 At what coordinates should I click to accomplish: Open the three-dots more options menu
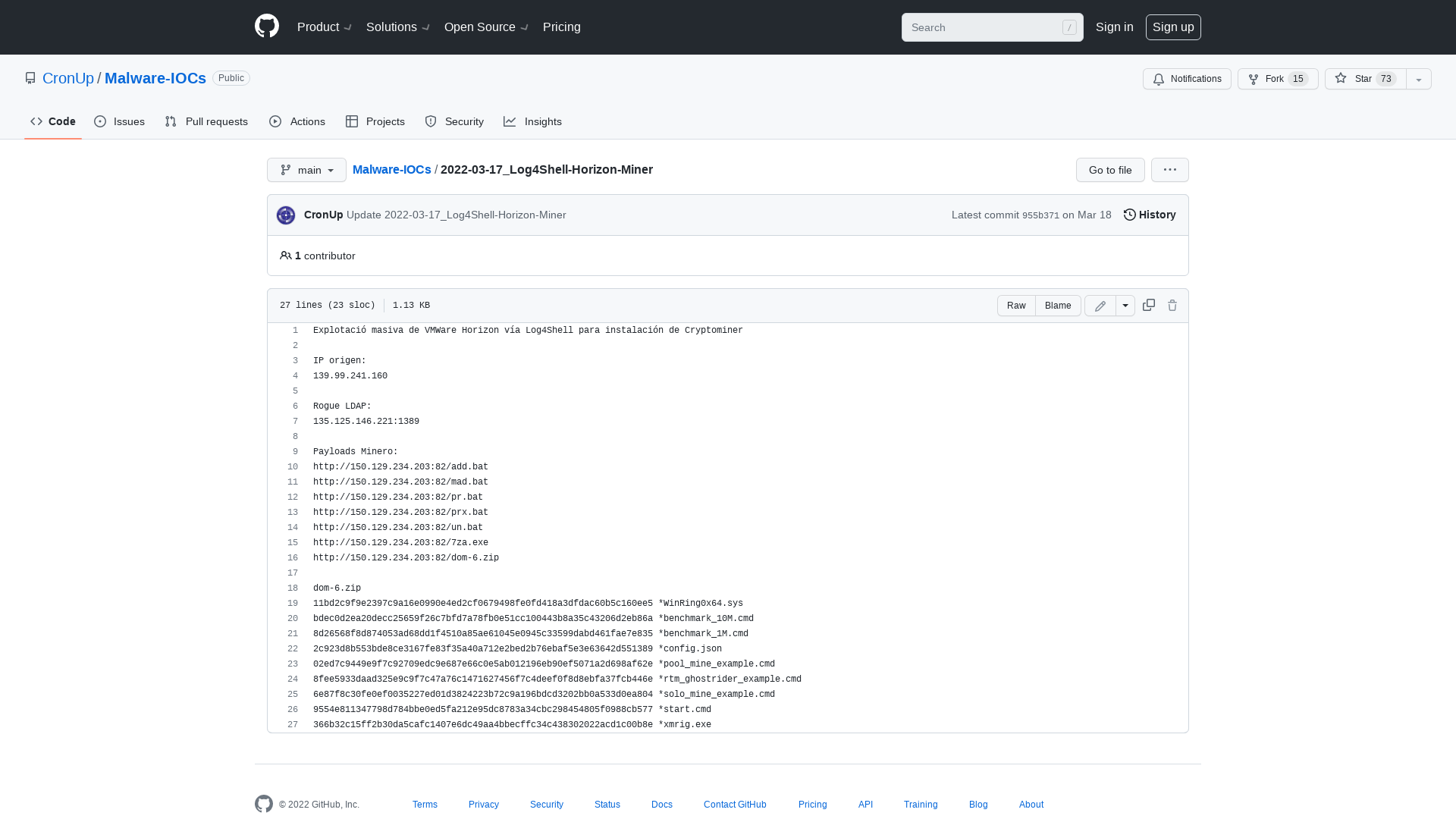click(x=1170, y=170)
